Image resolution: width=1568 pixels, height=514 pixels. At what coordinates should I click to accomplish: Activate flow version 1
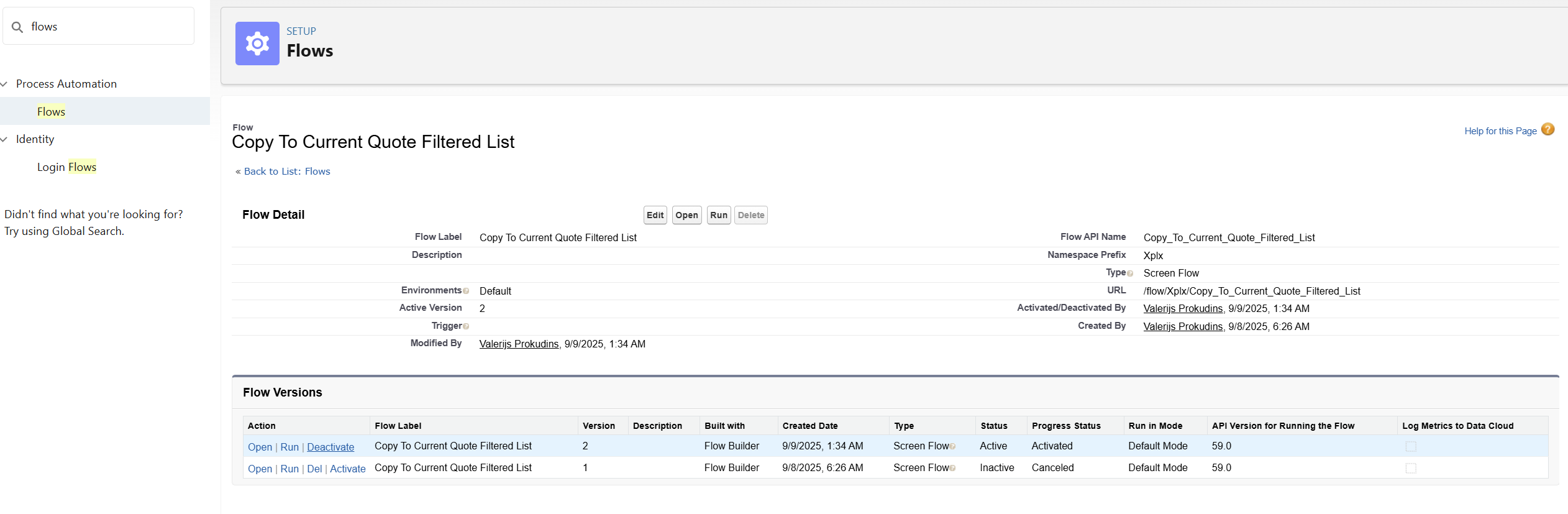(348, 469)
